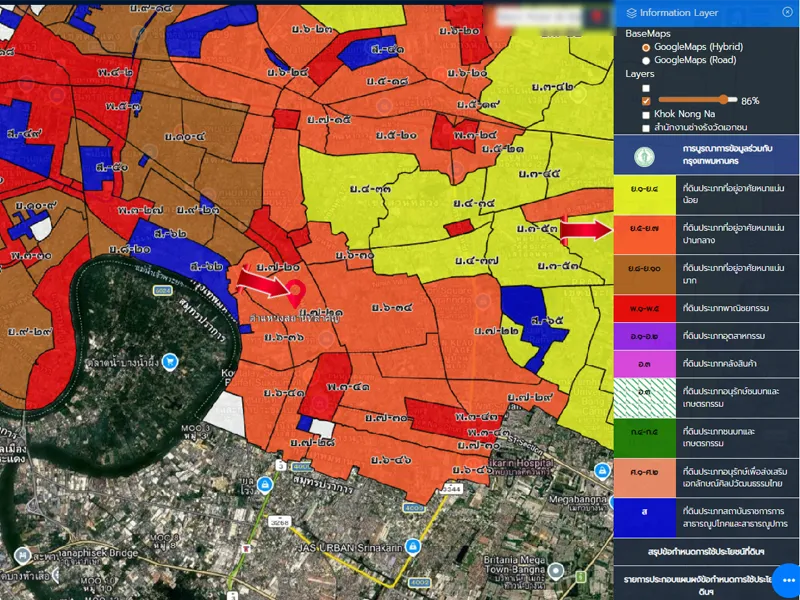Viewport: 800px width, 600px height.
Task: Open the blue three-dots floating button
Action: [785, 580]
